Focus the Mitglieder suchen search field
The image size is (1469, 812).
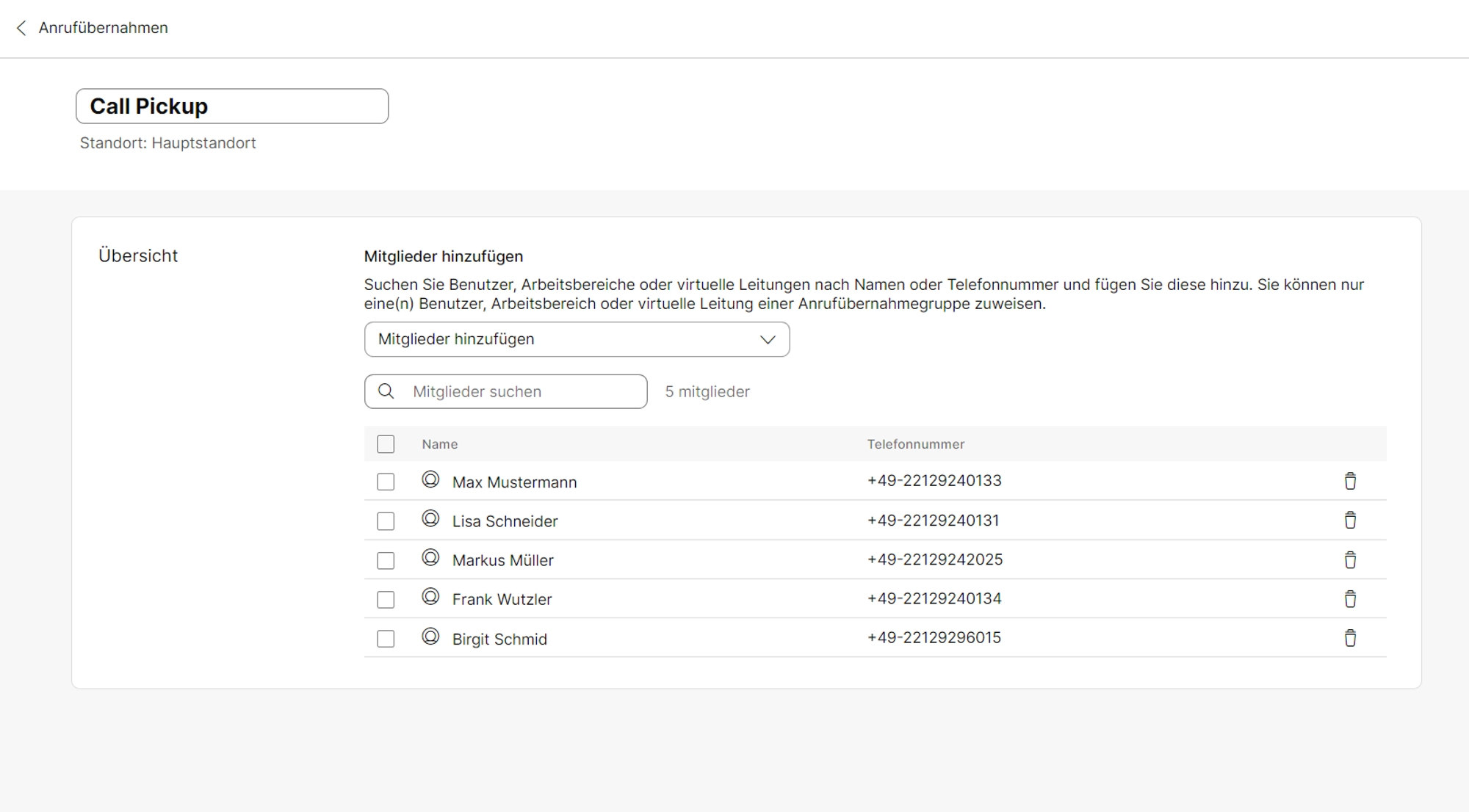tap(521, 391)
